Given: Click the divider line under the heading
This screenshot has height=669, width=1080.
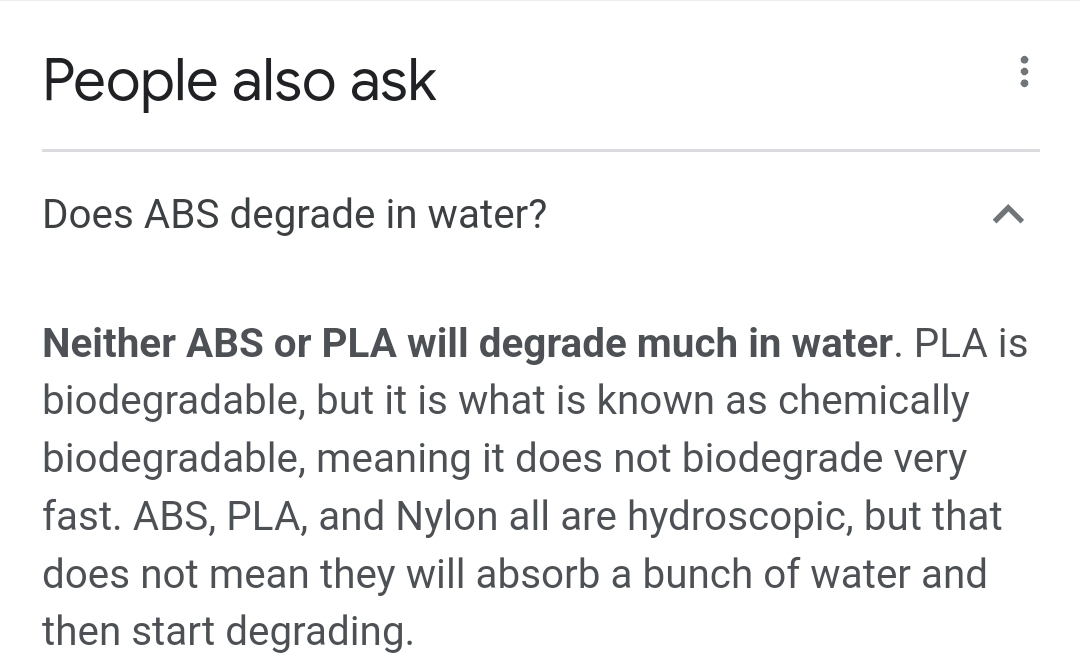Looking at the screenshot, I should pyautogui.click(x=541, y=150).
